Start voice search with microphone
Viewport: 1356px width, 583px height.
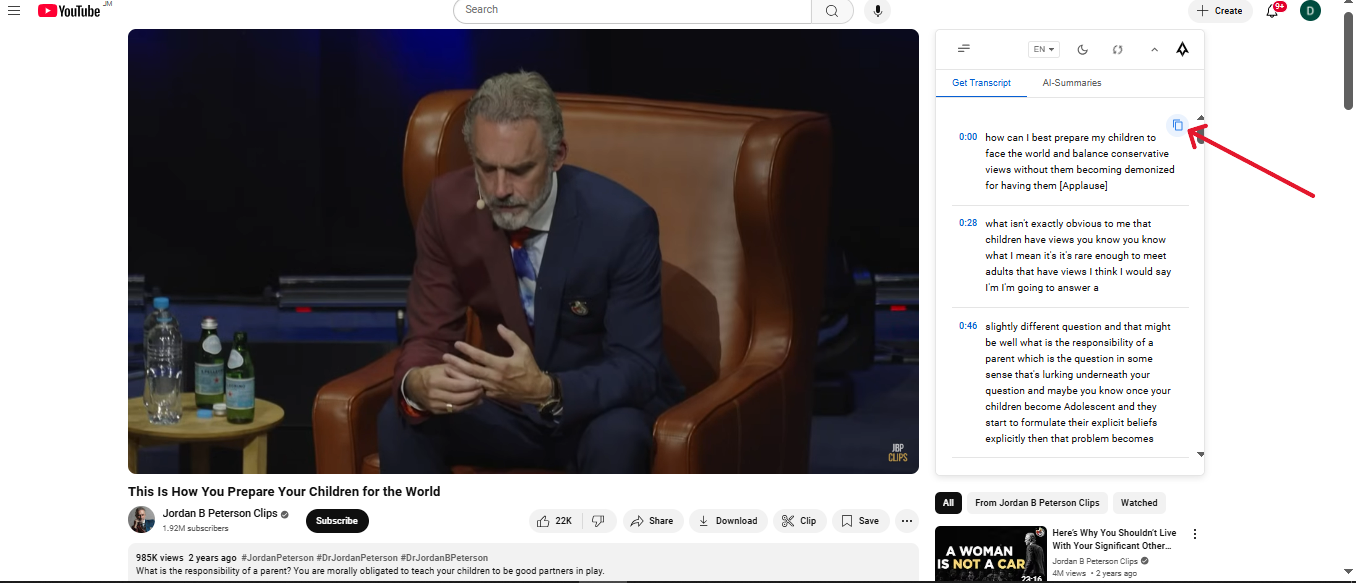pos(878,10)
